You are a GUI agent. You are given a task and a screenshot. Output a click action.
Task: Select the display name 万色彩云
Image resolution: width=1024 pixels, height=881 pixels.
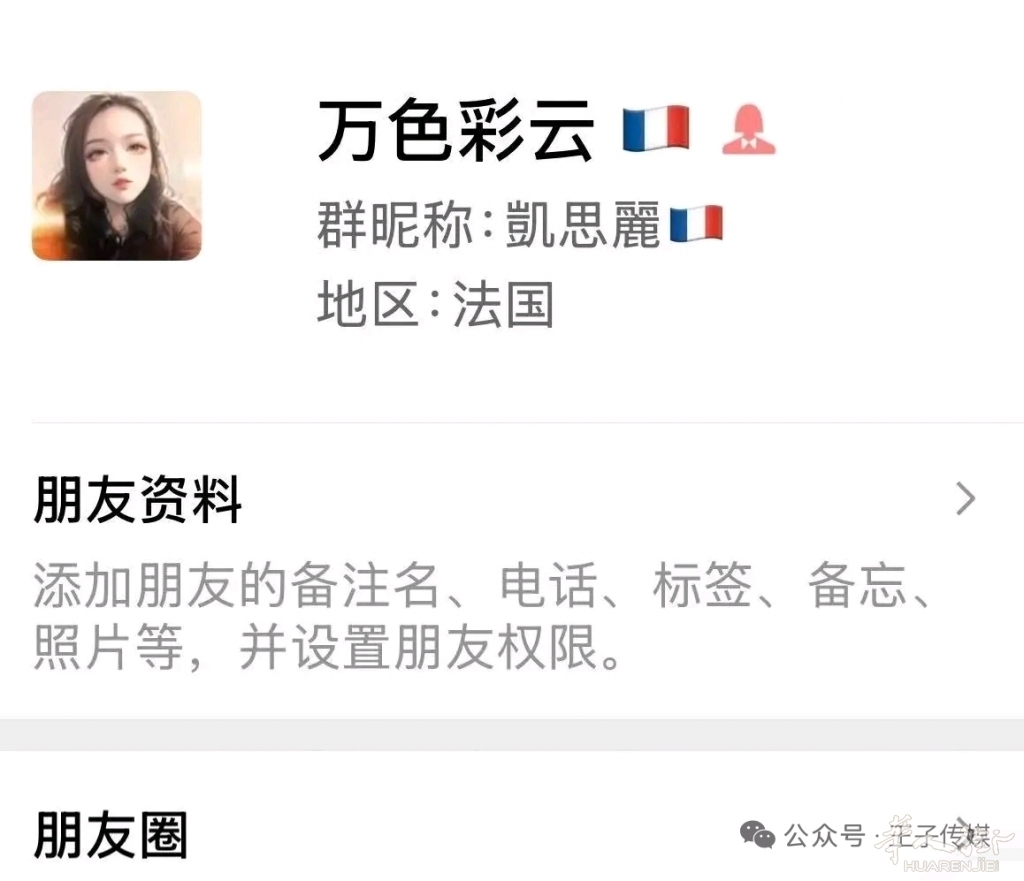pos(456,130)
